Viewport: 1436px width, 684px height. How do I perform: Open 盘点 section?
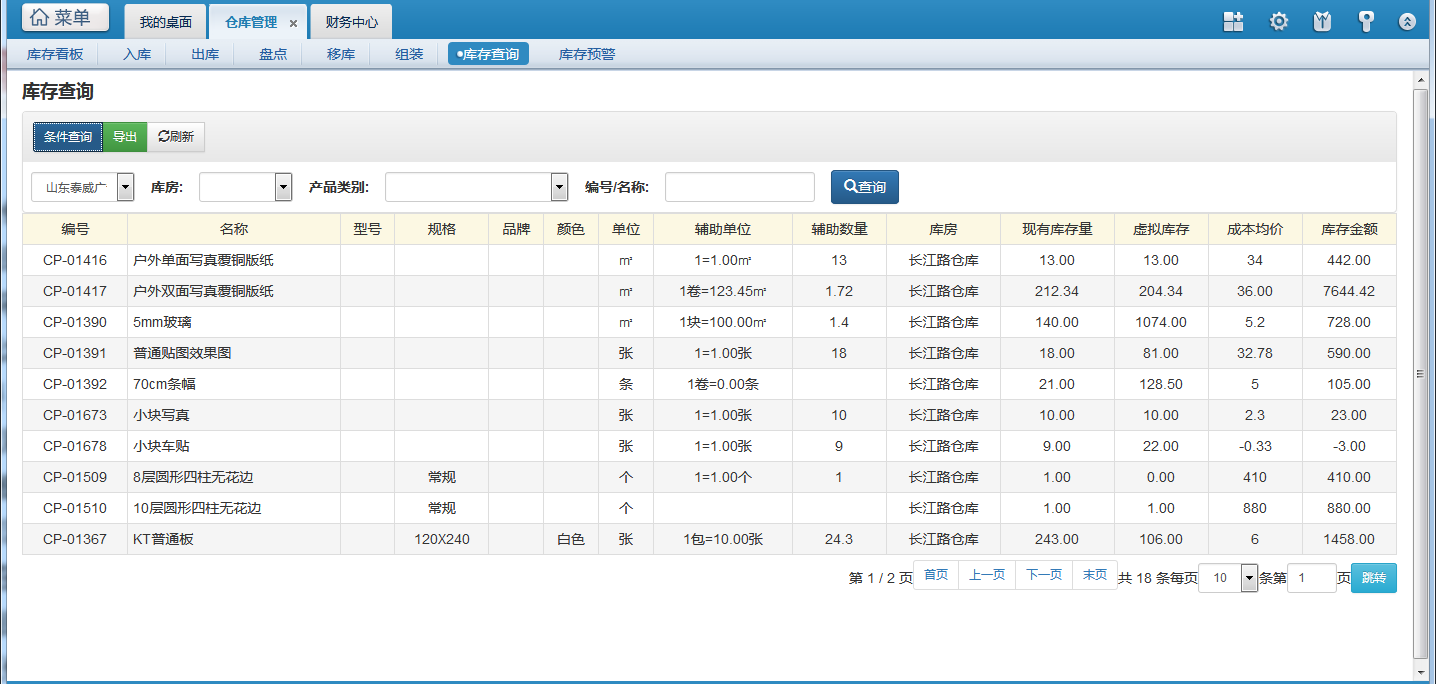tap(273, 54)
